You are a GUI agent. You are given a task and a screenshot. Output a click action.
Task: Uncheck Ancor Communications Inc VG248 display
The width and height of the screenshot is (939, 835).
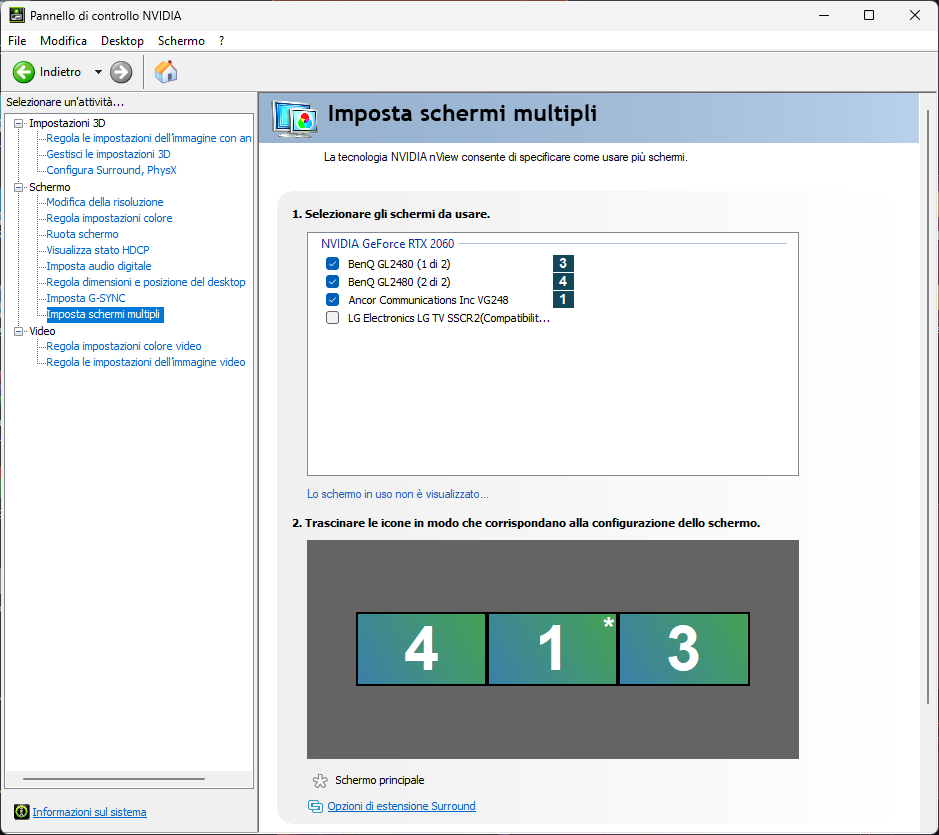point(332,299)
